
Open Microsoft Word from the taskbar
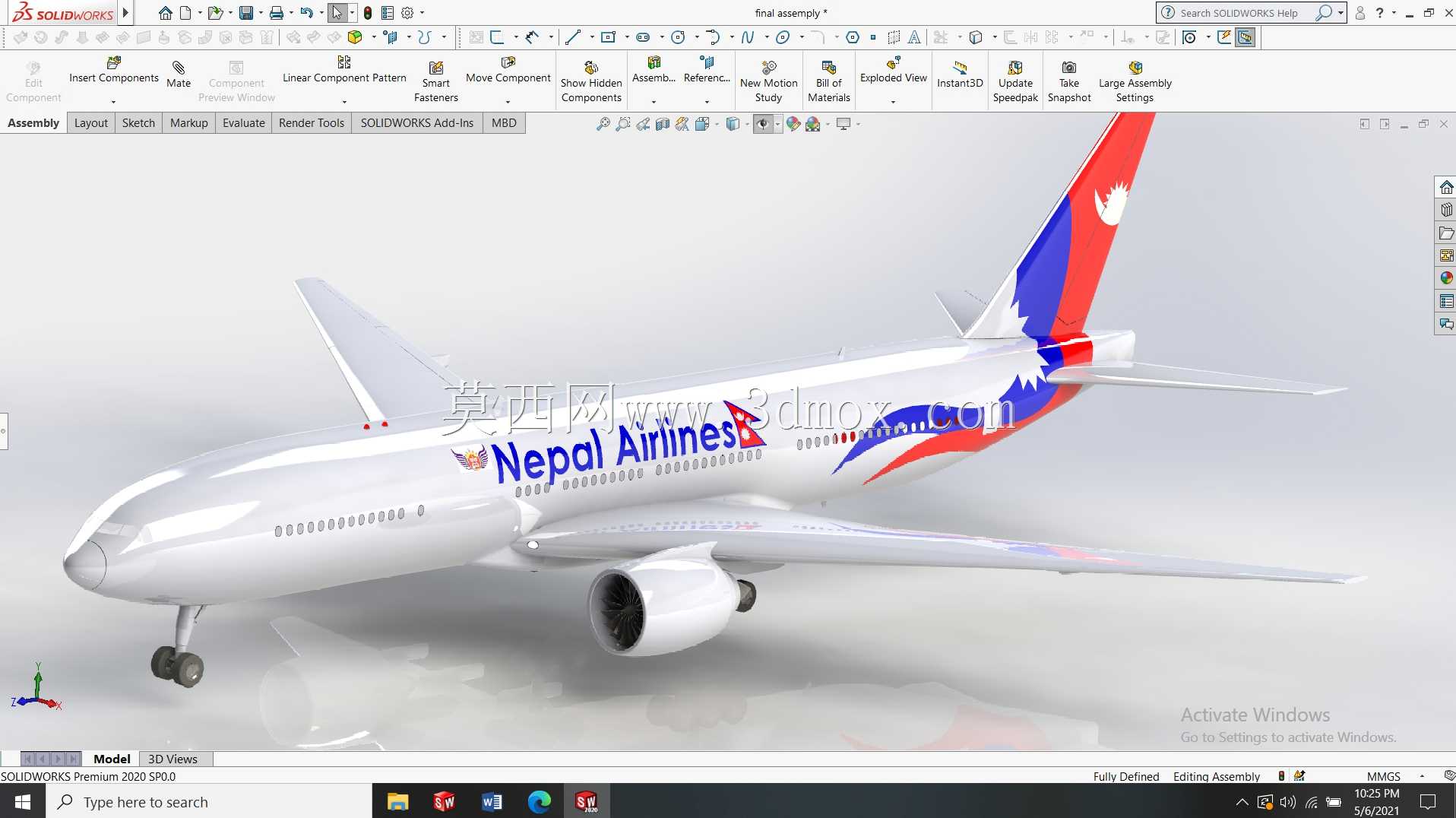(492, 801)
